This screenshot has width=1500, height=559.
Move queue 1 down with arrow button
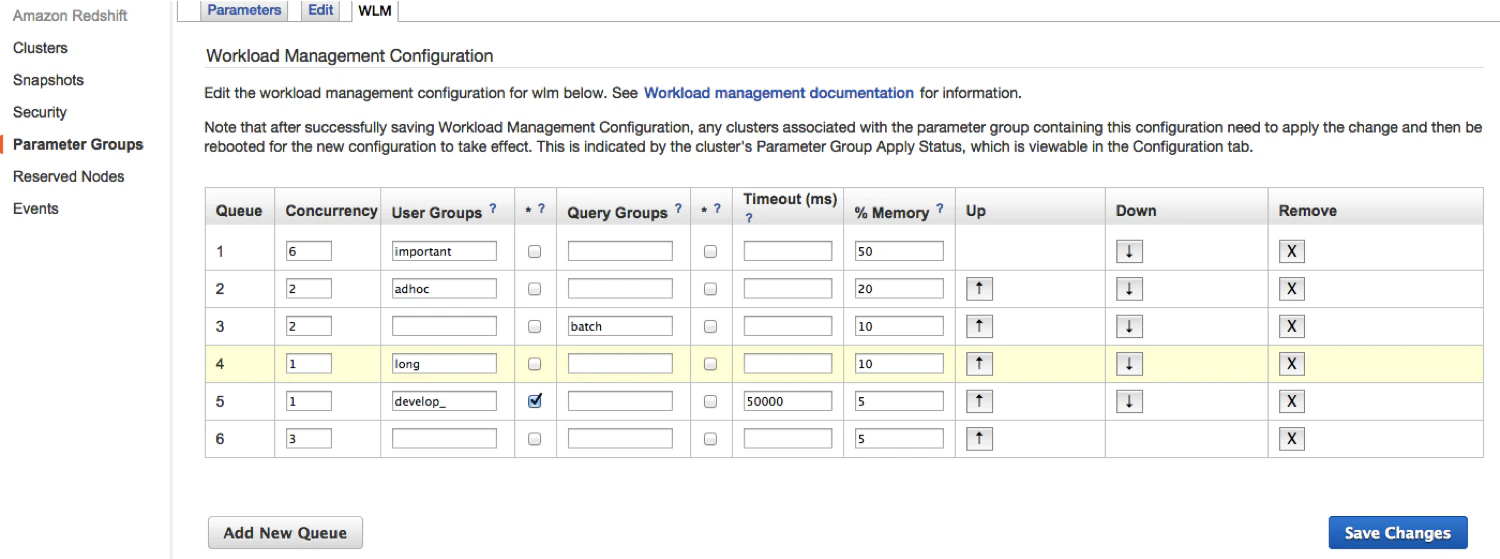pos(1129,251)
